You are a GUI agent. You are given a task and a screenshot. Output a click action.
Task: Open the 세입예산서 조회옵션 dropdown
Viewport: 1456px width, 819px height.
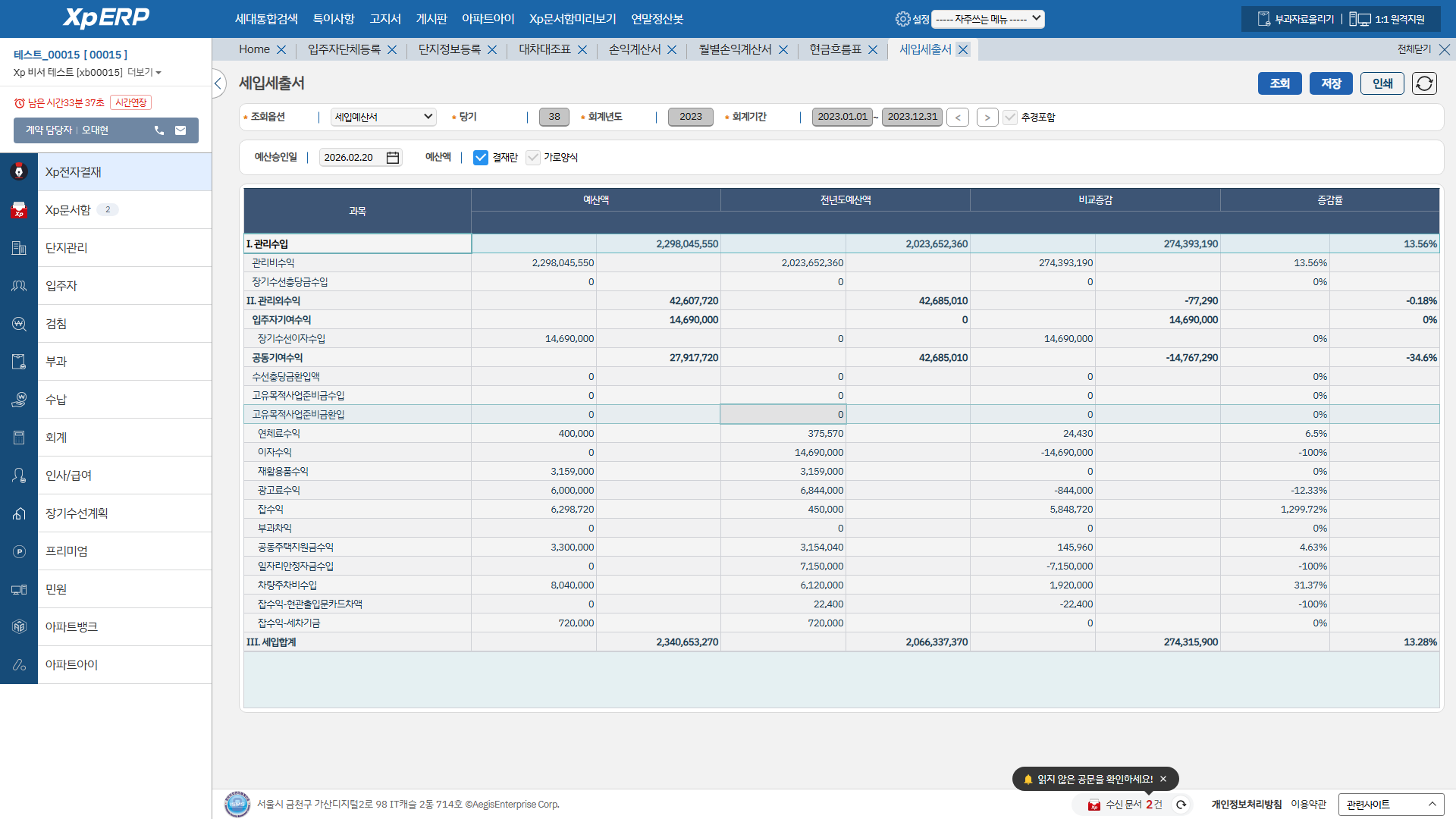(383, 117)
